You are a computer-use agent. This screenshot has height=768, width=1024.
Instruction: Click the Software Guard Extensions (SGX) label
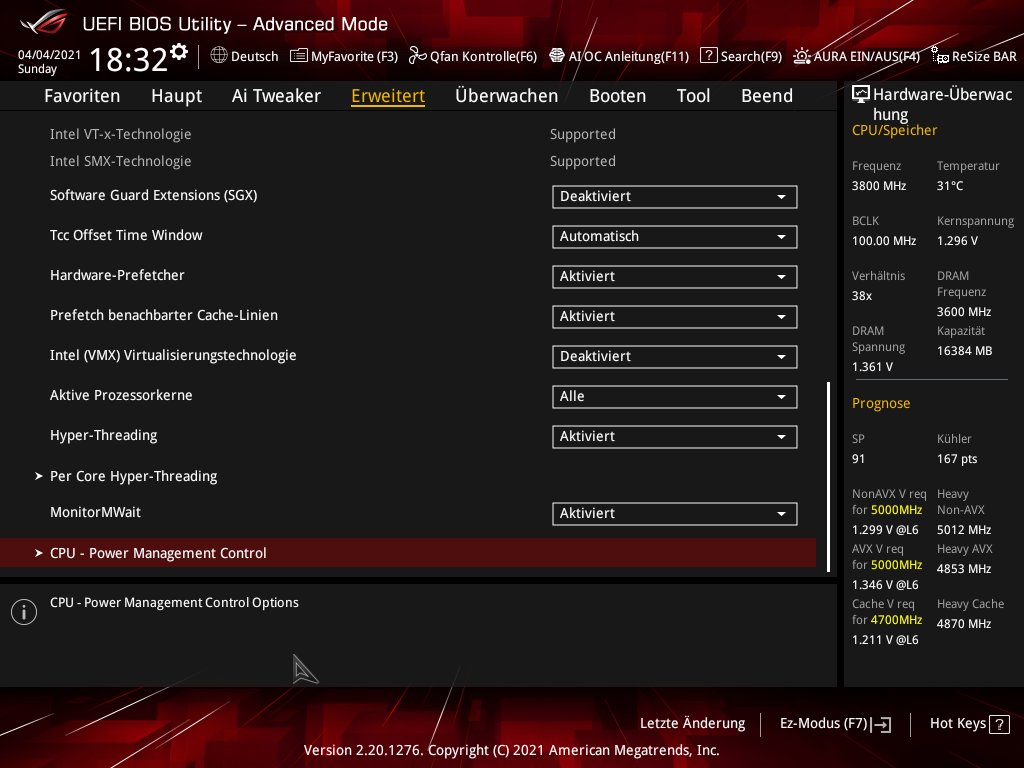click(x=153, y=195)
